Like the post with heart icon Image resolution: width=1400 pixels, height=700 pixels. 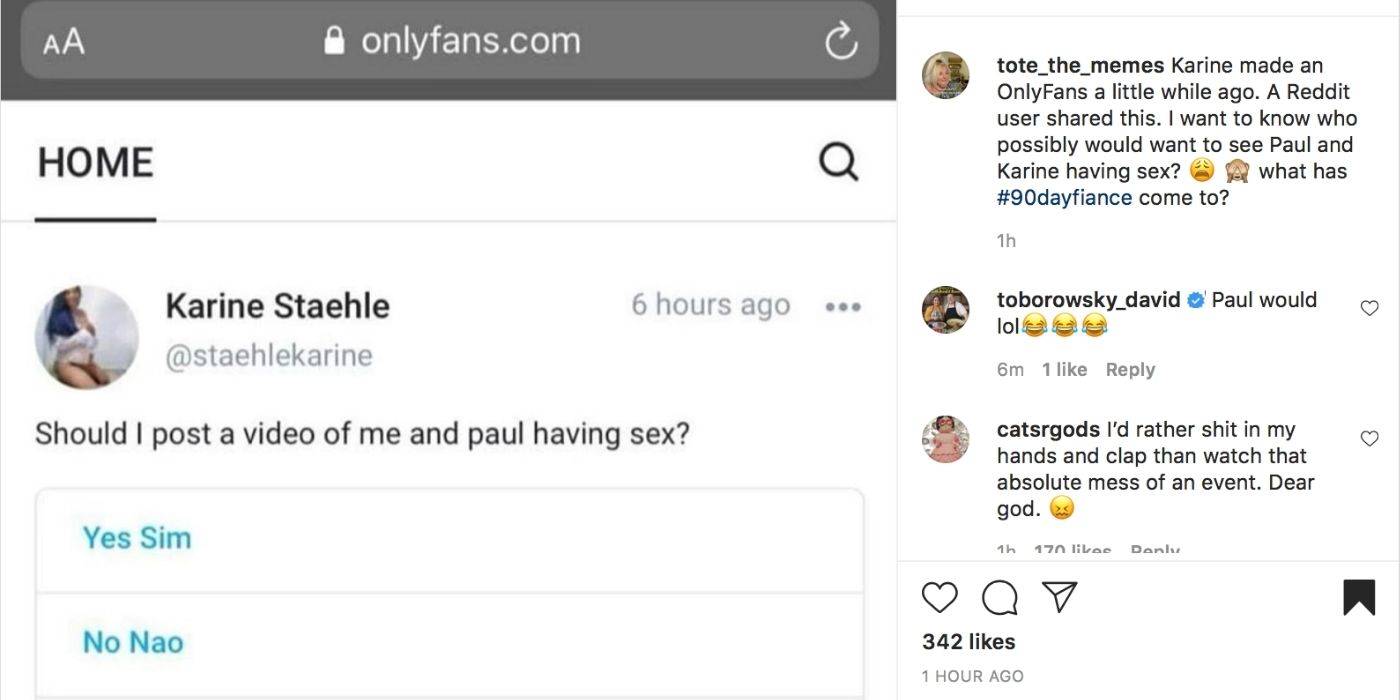[940, 597]
